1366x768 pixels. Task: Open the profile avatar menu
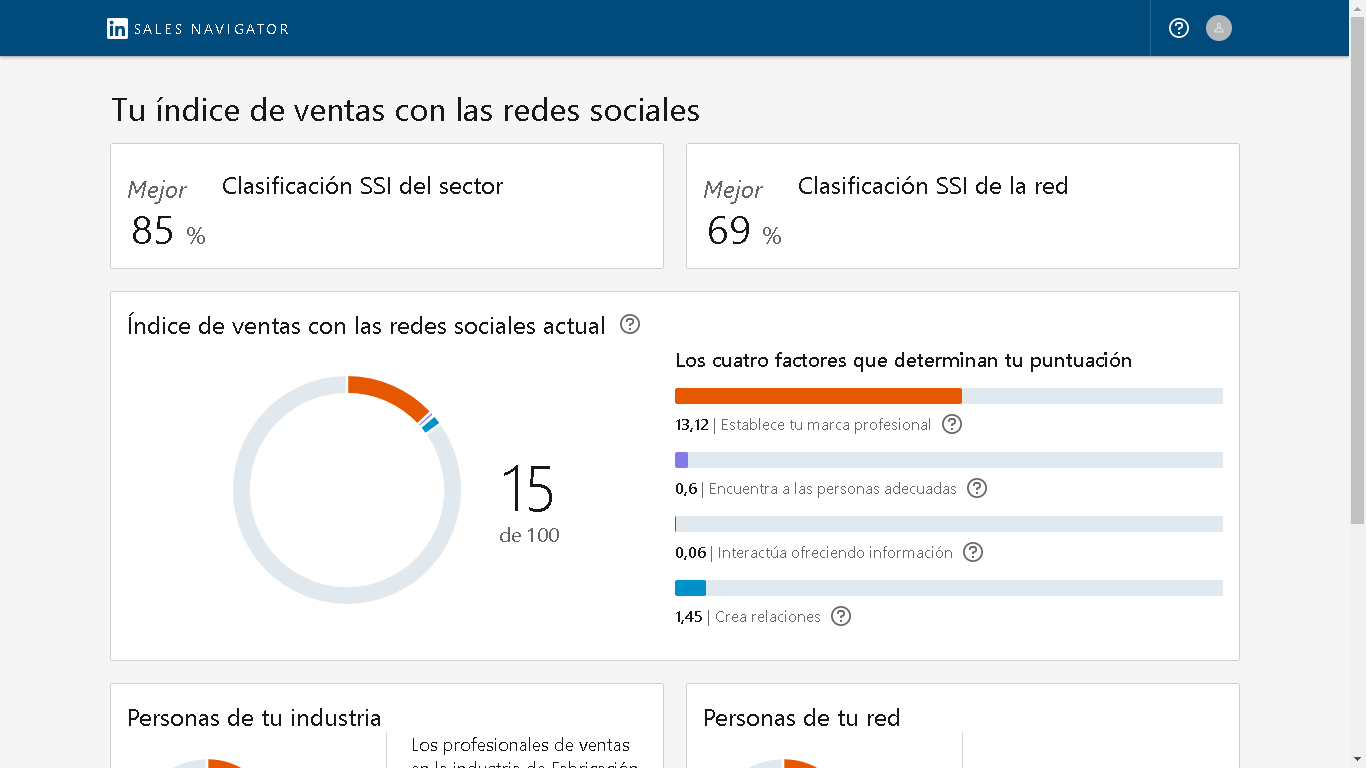pyautogui.click(x=1218, y=28)
